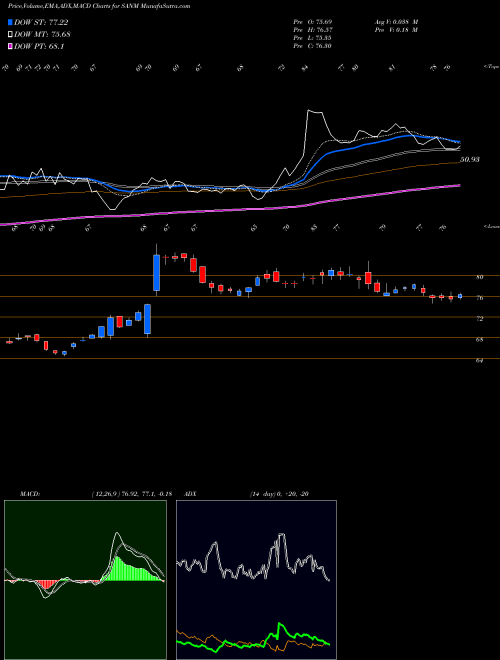
Task: Click the 64 price axis label
Action: (x=479, y=360)
